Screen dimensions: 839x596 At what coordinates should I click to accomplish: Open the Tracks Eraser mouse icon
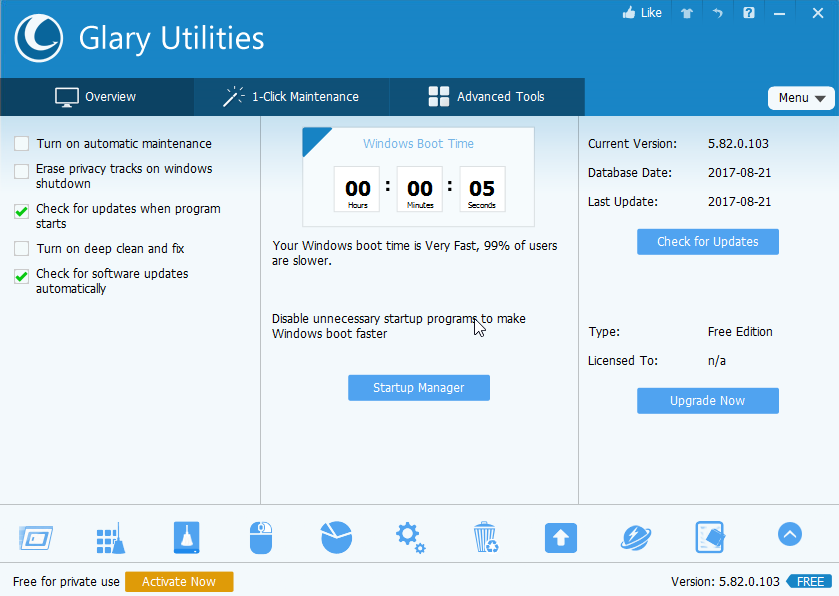pos(261,537)
